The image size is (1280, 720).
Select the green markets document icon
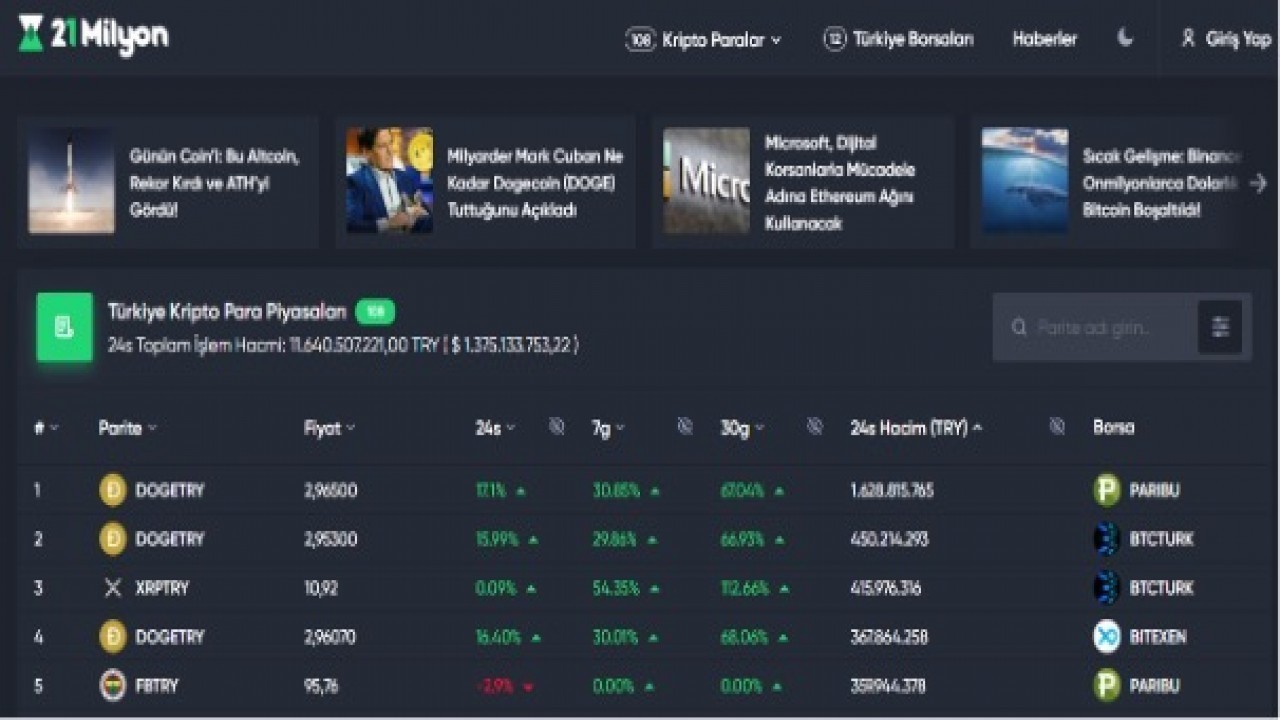[65, 327]
